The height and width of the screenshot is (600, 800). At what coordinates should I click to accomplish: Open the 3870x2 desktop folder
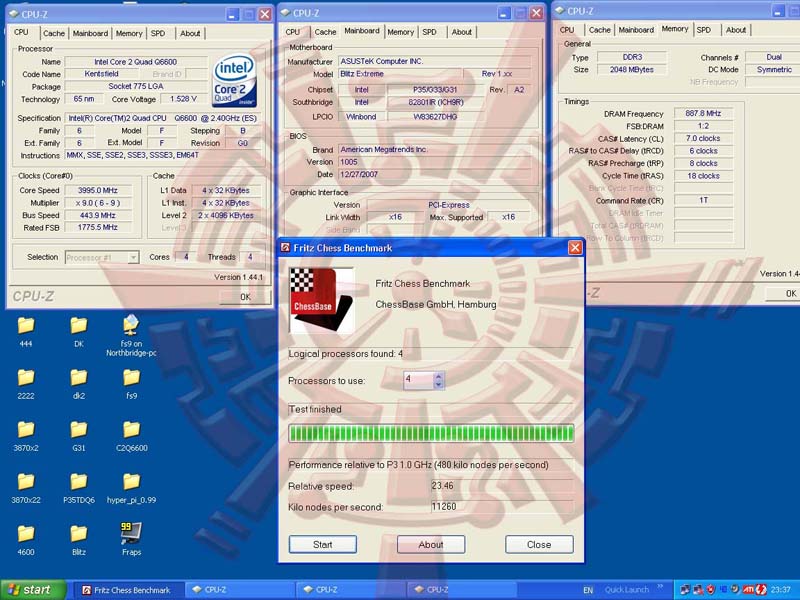(26, 435)
